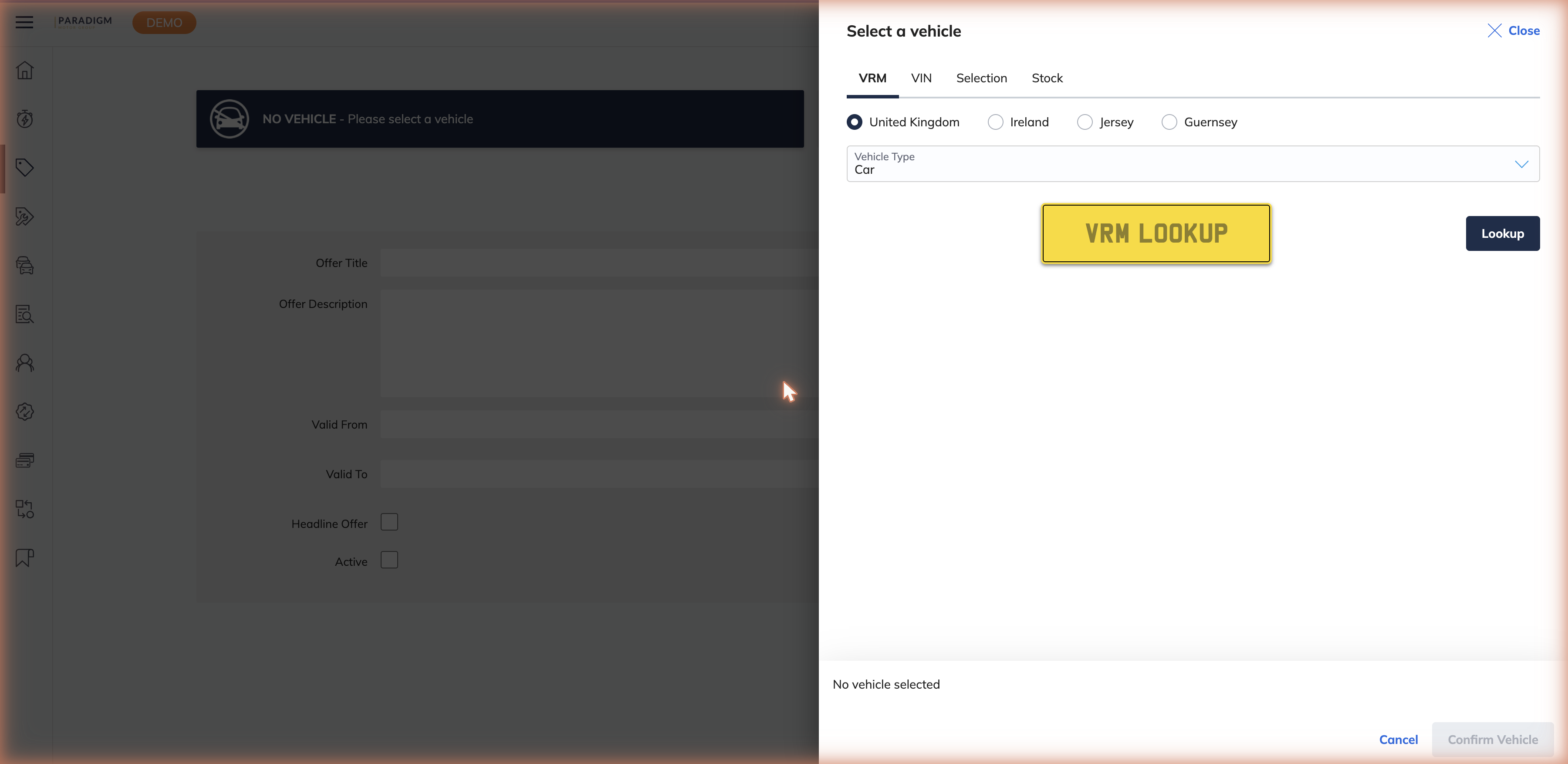
Task: Click the DEMO badge
Action: 164,23
